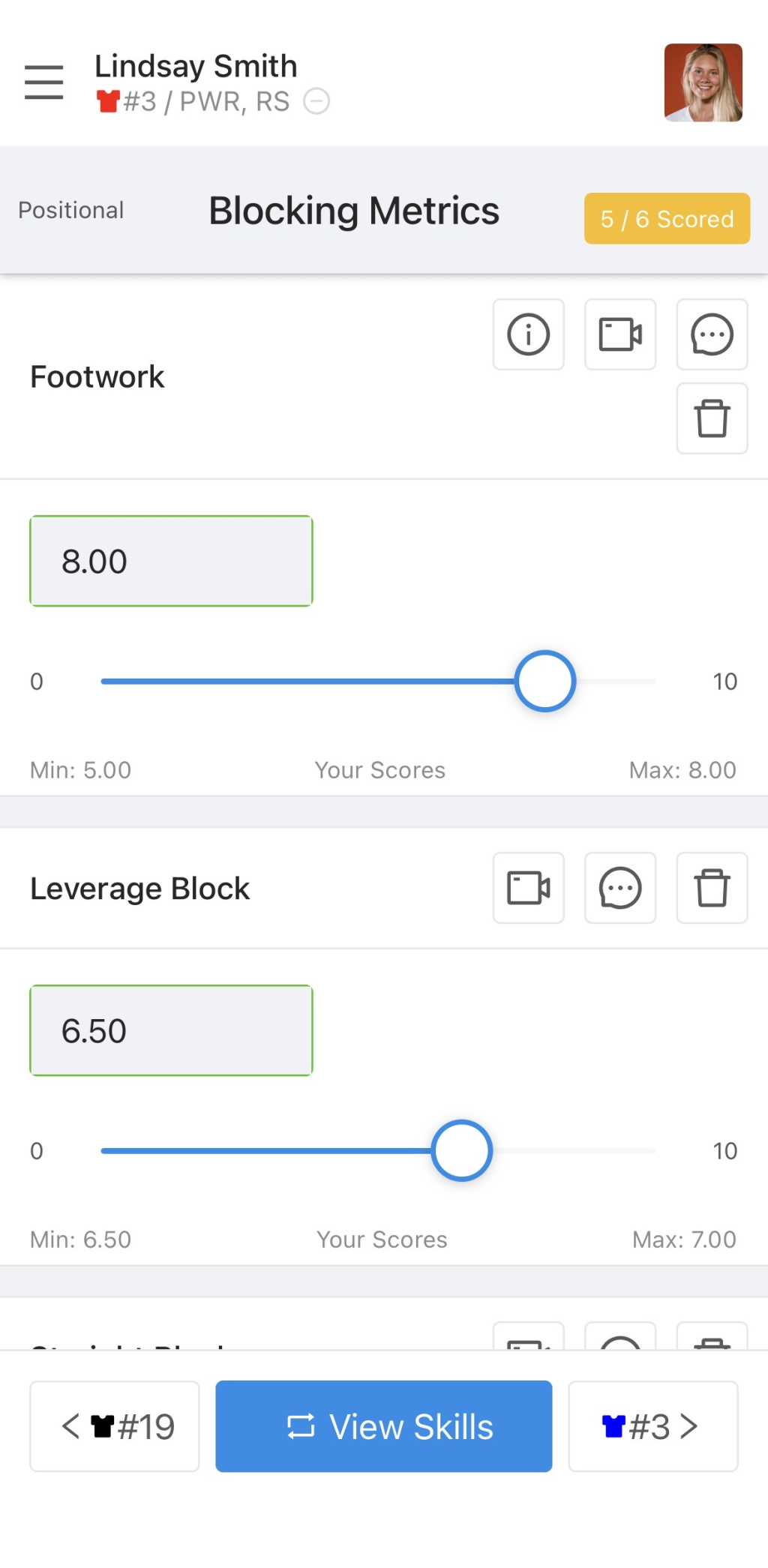Tap the Blocking Metrics heading
Image resolution: width=768 pixels, height=1568 pixels.
coord(354,211)
